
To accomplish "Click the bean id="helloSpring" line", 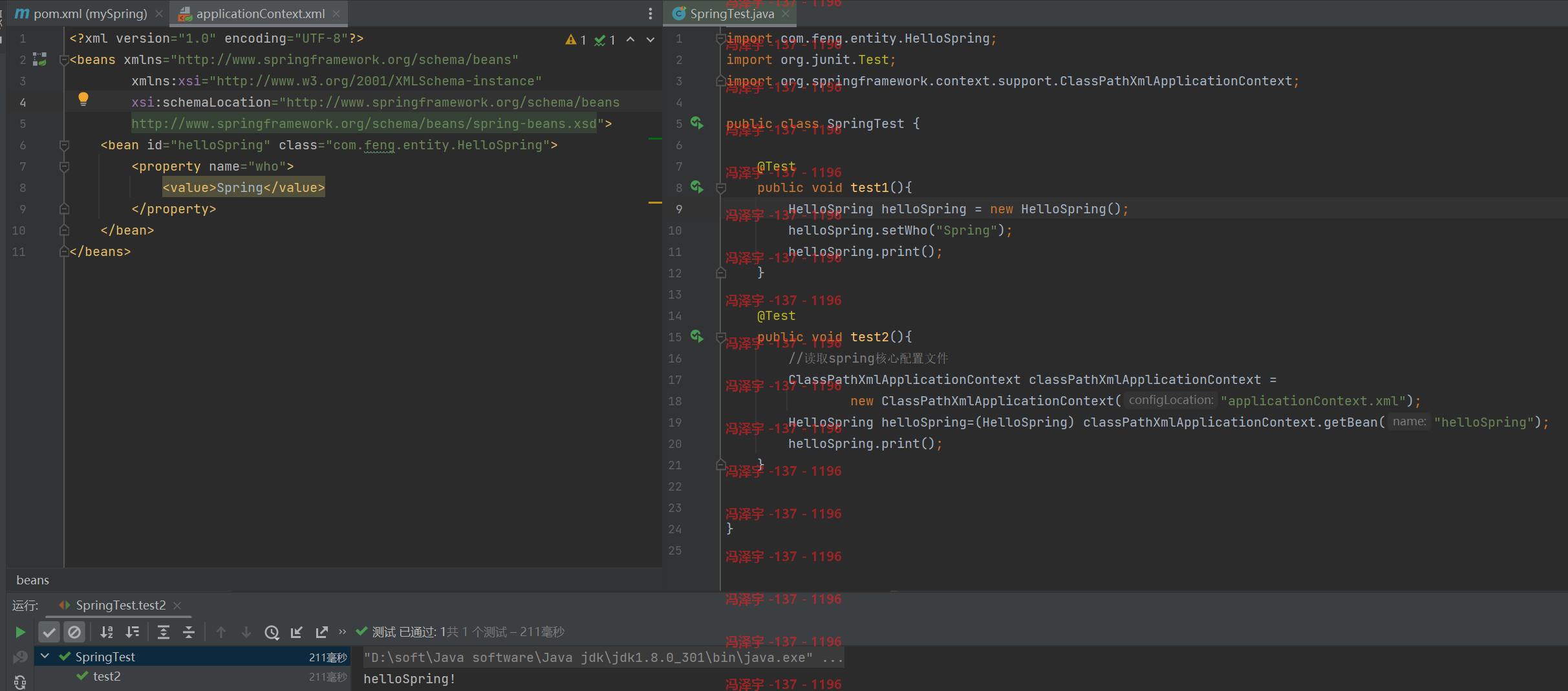I will [x=329, y=145].
